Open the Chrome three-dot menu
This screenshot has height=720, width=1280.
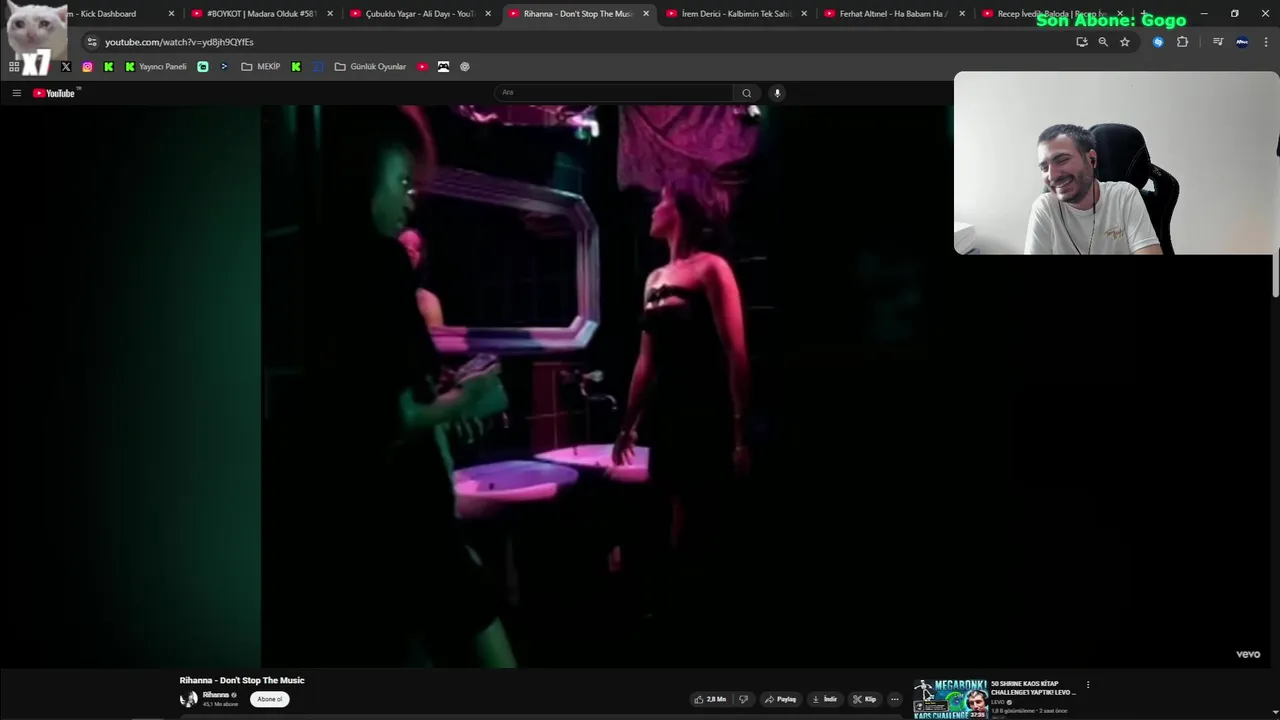tap(1266, 42)
